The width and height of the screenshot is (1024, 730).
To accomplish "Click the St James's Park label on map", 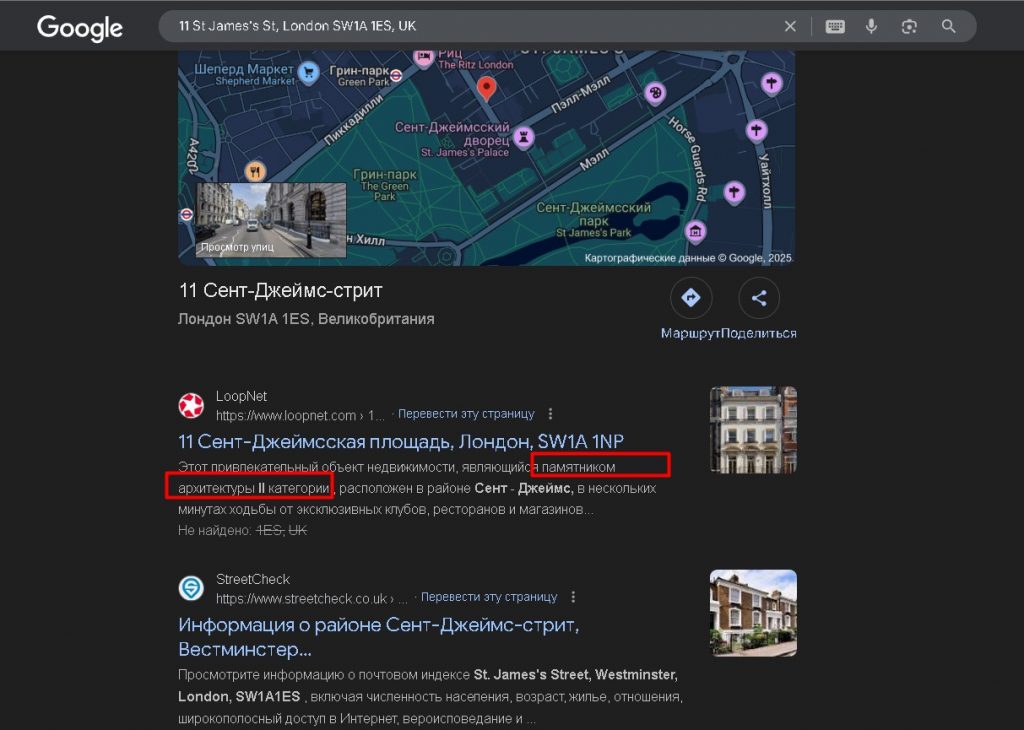I will pyautogui.click(x=594, y=219).
